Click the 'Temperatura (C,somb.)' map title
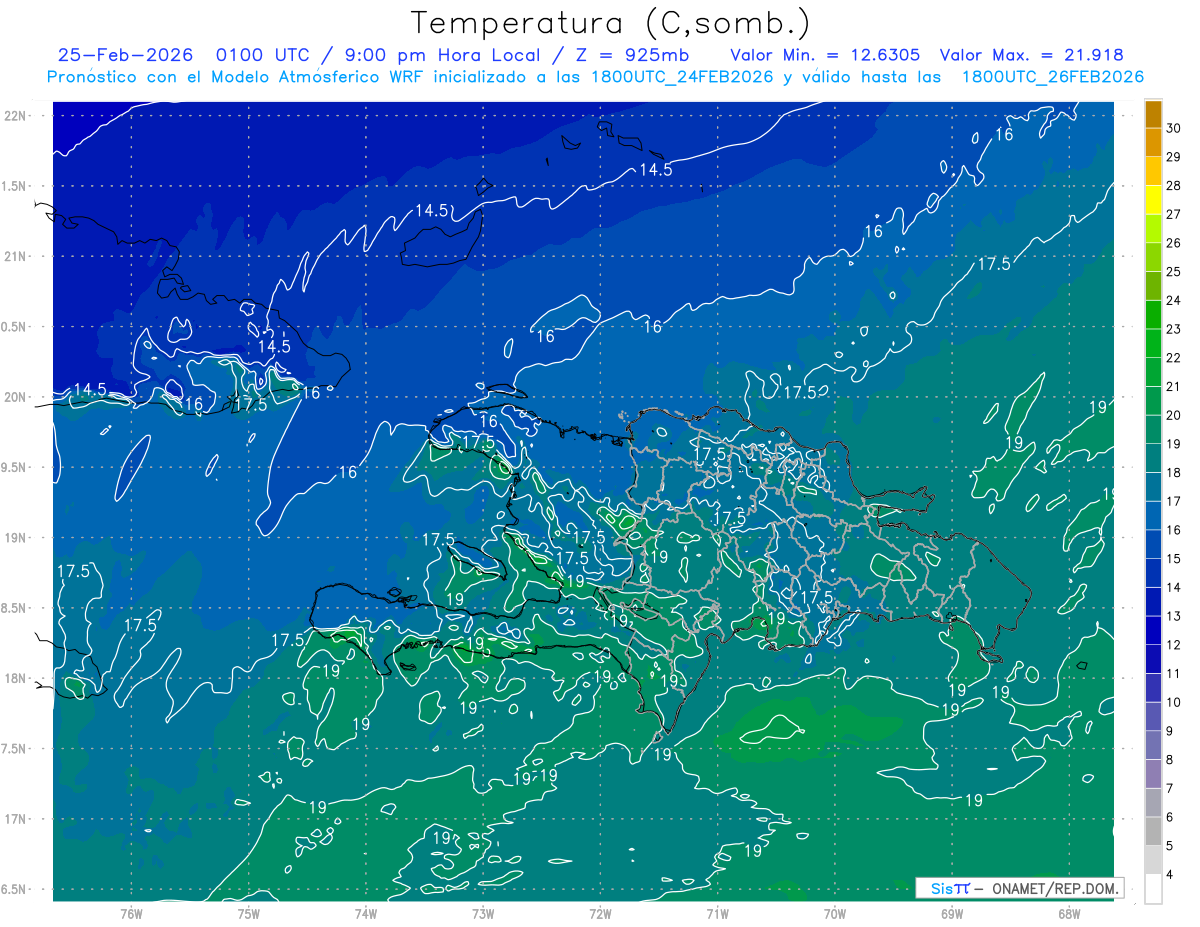This screenshot has width=1200, height=927. tap(610, 23)
